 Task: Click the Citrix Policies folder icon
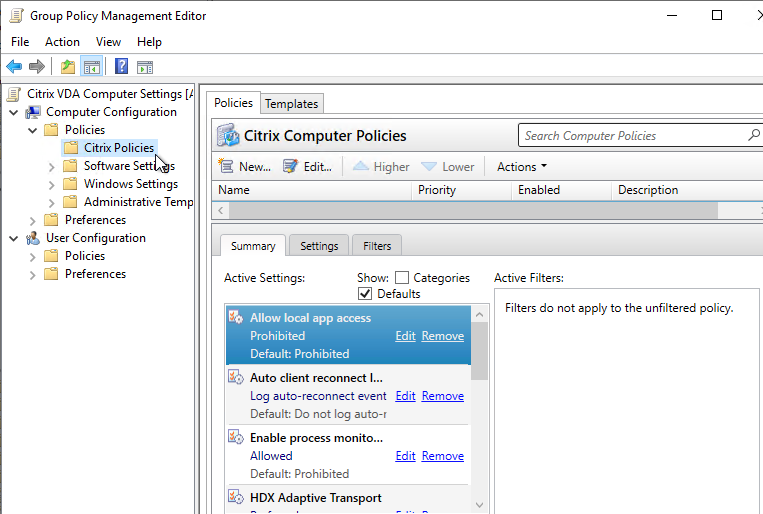click(x=71, y=147)
